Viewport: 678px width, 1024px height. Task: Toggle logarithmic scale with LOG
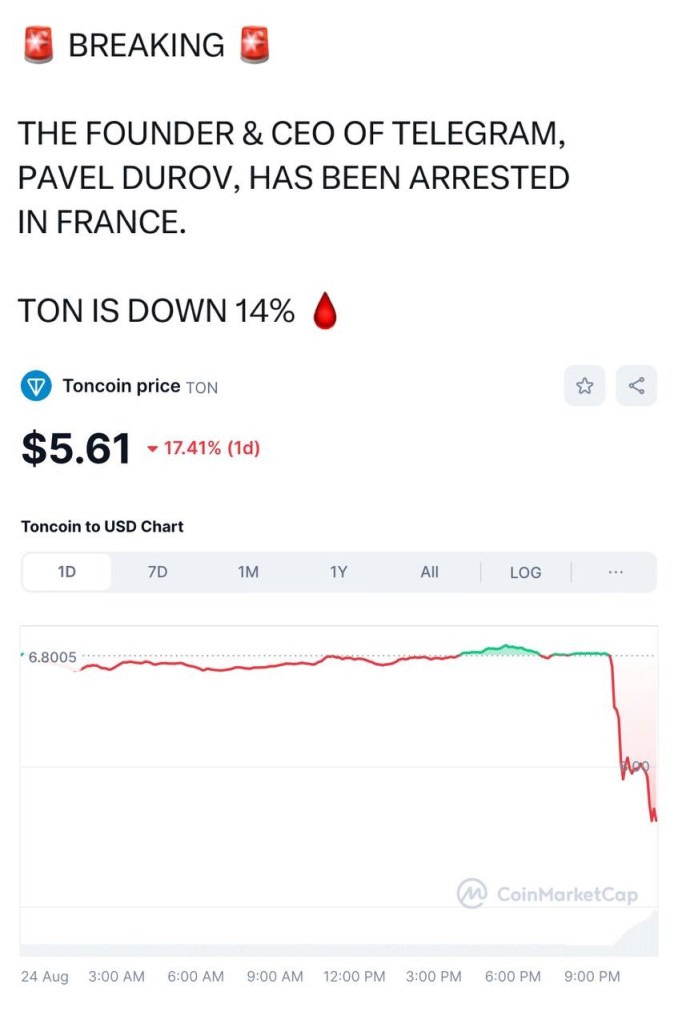pyautogui.click(x=524, y=572)
